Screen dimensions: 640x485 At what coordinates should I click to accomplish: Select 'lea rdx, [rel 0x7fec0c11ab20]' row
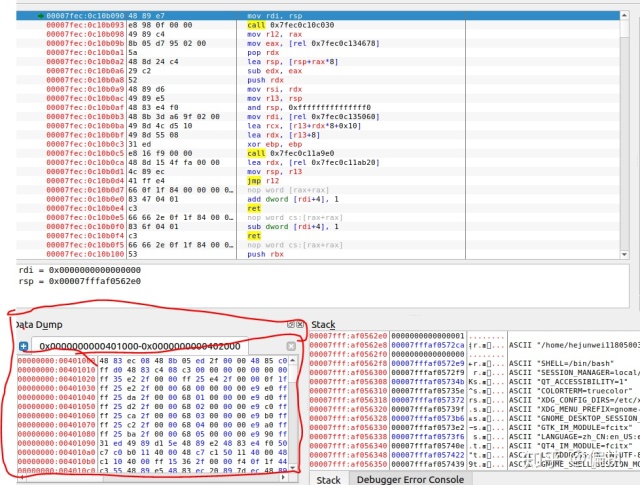pyautogui.click(x=318, y=162)
